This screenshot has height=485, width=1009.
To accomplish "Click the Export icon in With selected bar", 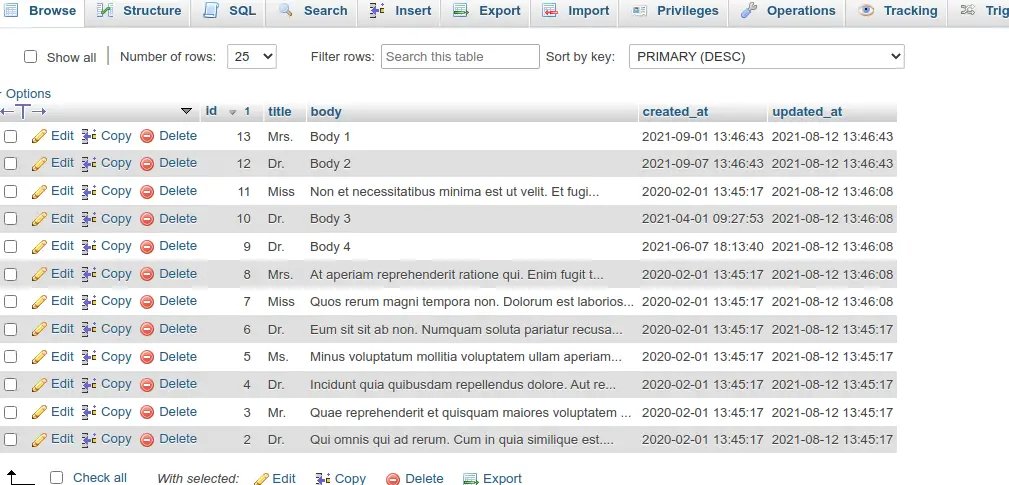I will click(x=471, y=479).
